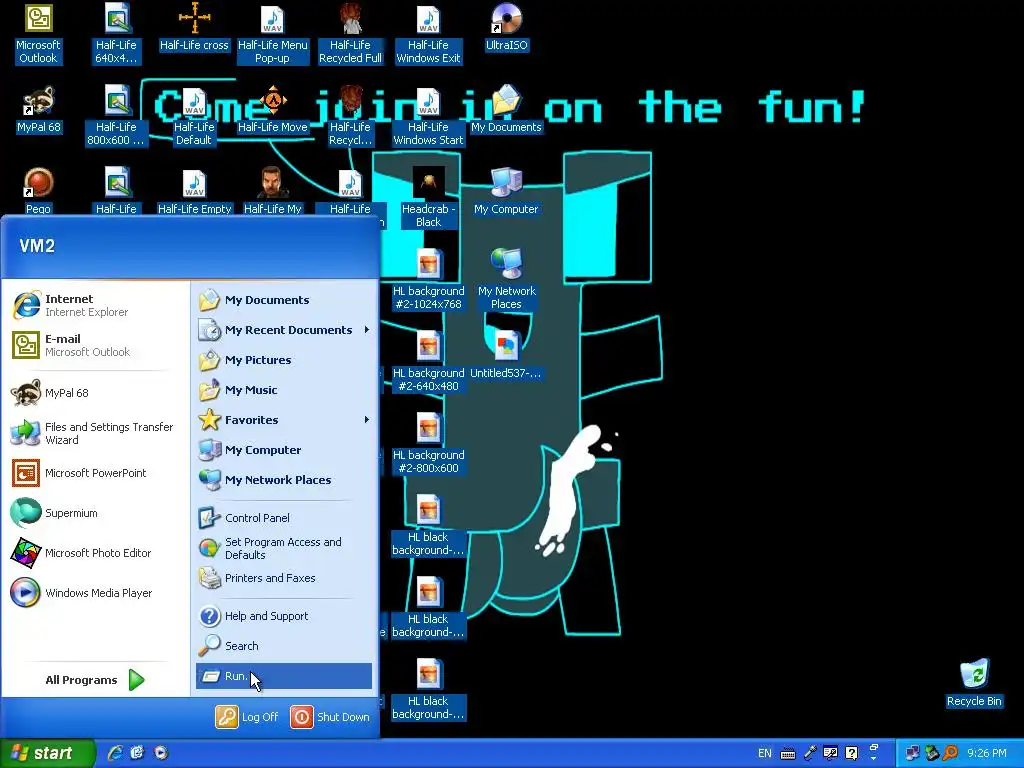Open the Half-Life cross desktop icon

194,27
